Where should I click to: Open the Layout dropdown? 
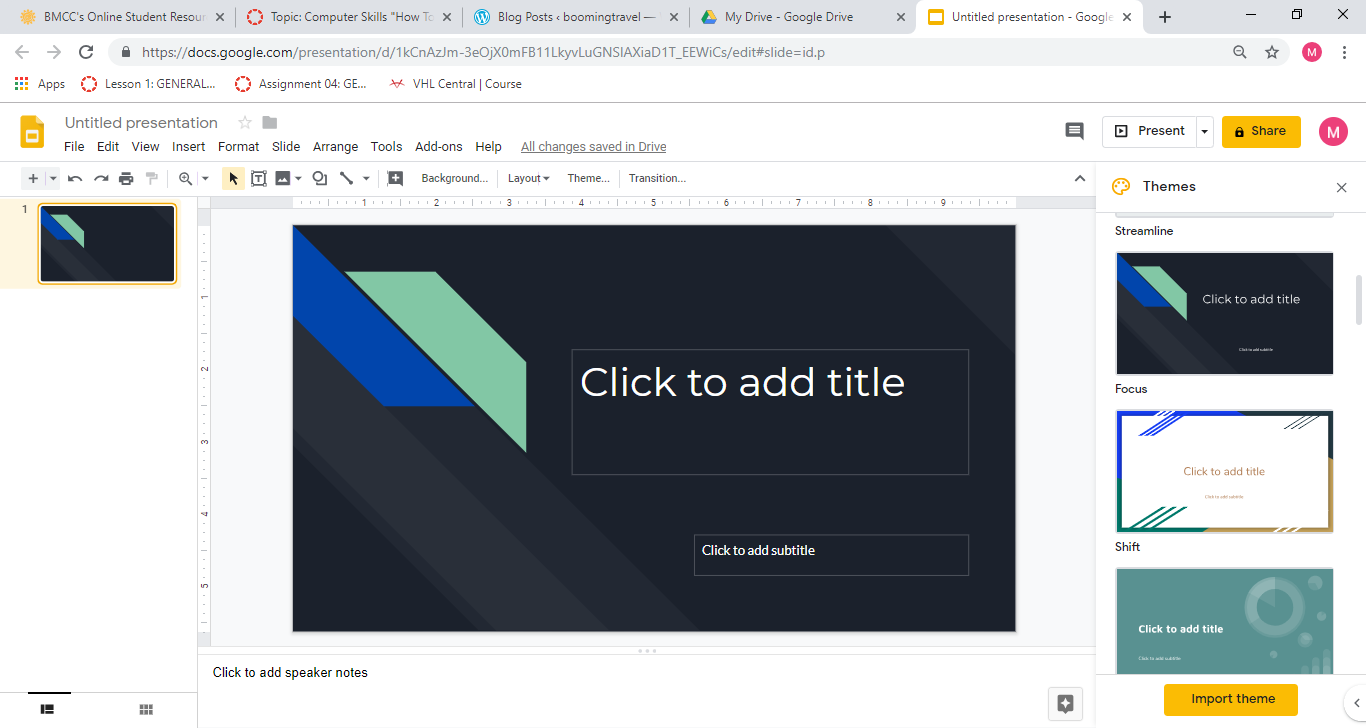[528, 179]
